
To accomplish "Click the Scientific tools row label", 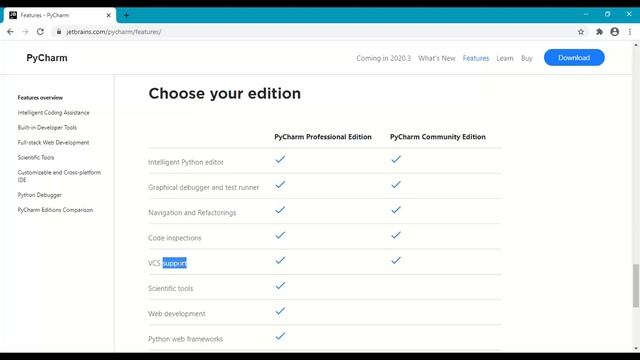I will click(x=171, y=288).
